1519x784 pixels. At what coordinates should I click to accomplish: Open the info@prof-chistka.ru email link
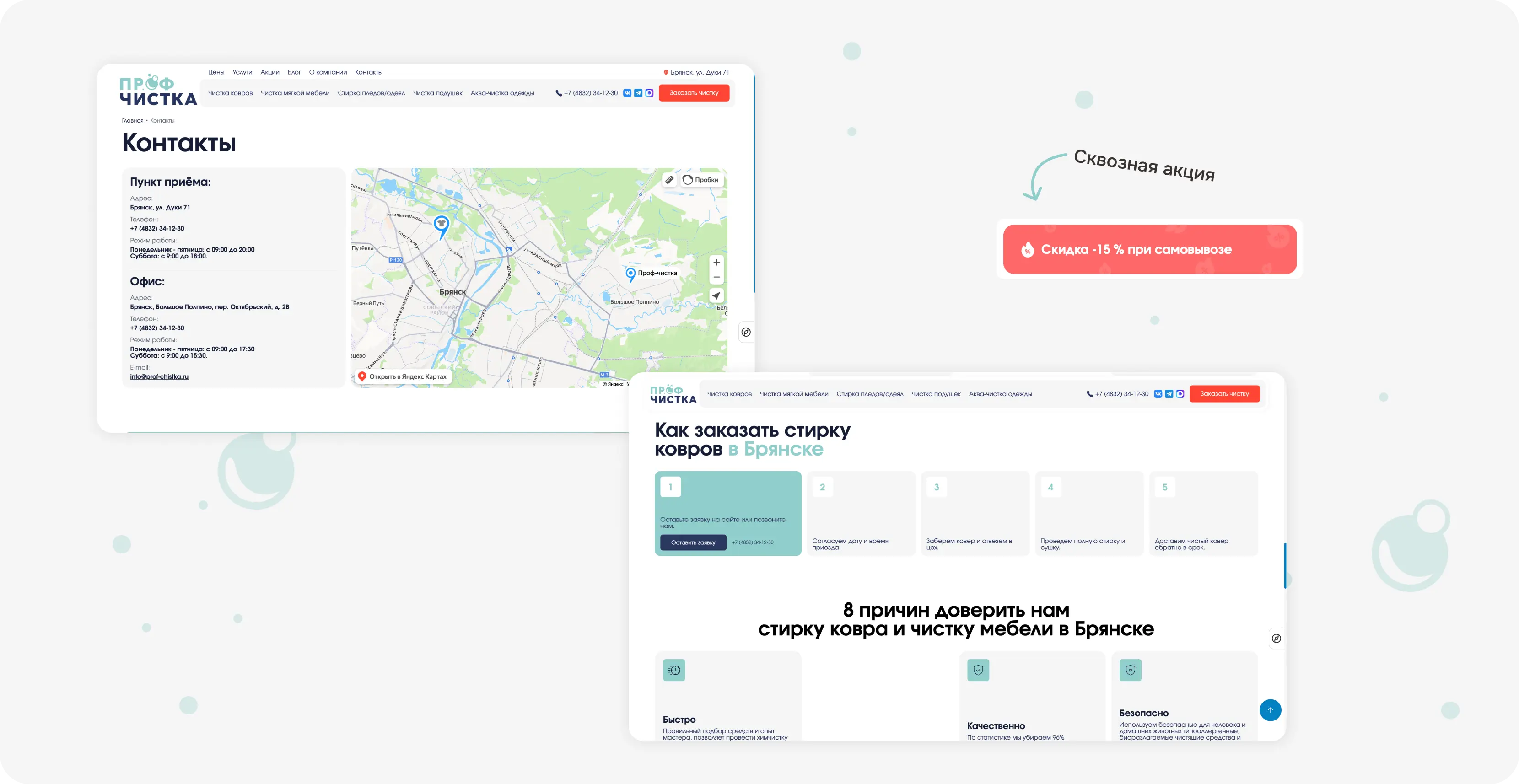pyautogui.click(x=159, y=376)
